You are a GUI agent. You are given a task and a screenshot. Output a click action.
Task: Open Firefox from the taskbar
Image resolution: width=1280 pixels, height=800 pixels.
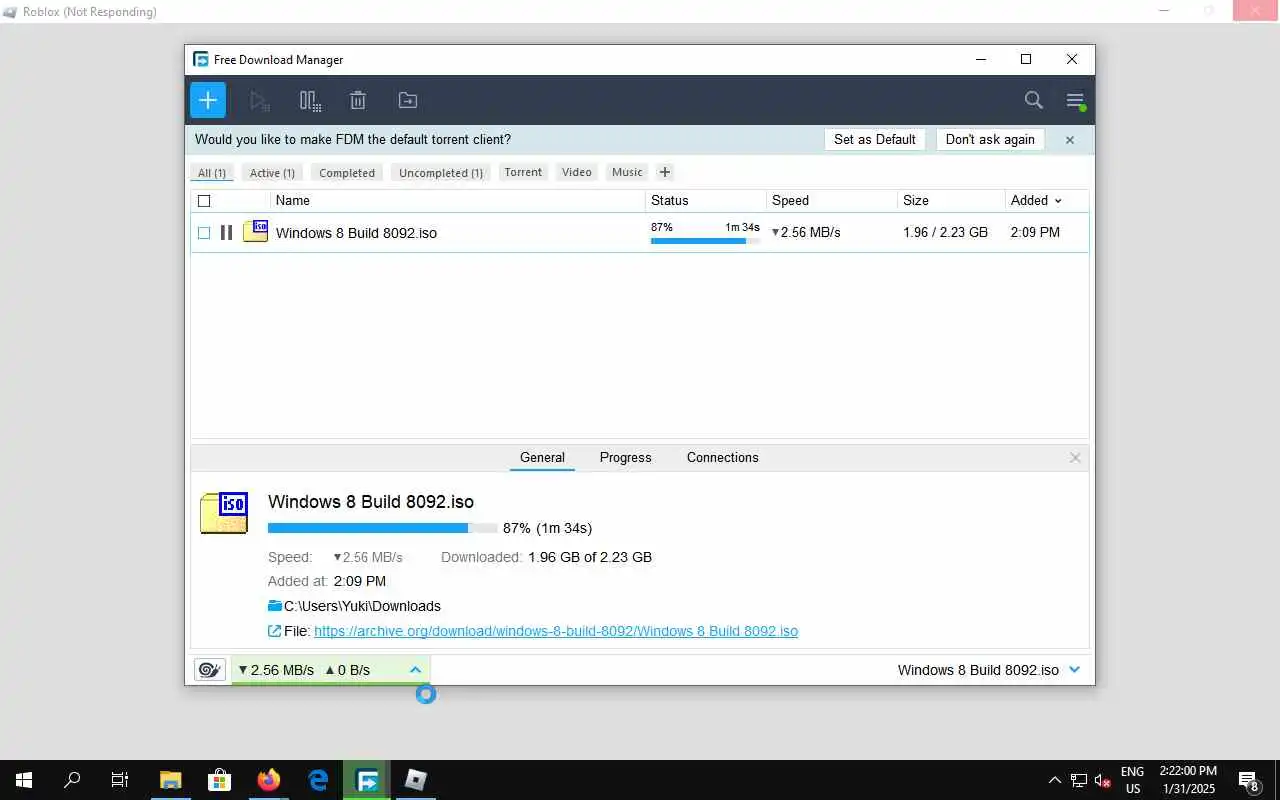pyautogui.click(x=269, y=780)
